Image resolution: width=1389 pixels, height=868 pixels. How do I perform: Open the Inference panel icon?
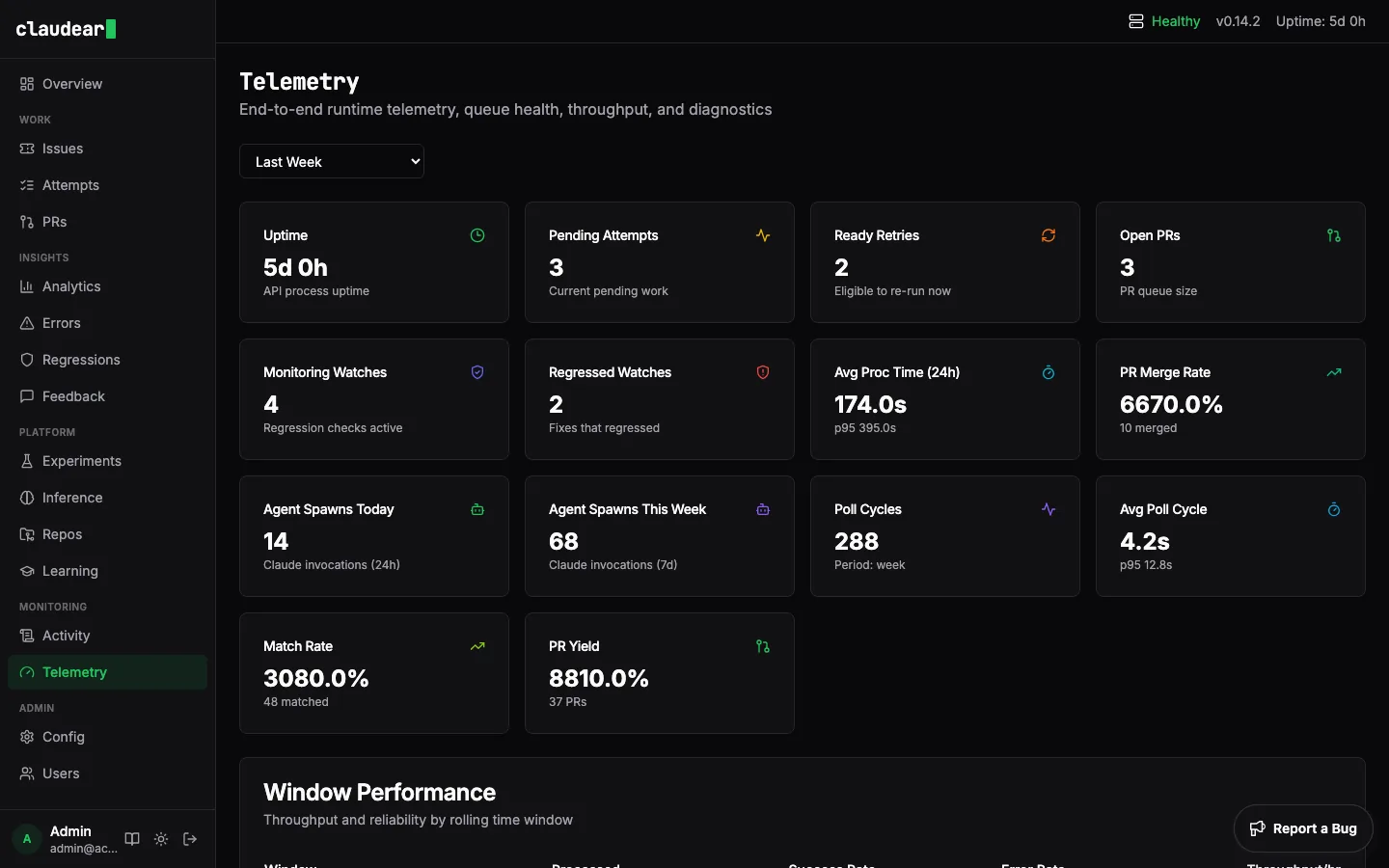pos(26,498)
